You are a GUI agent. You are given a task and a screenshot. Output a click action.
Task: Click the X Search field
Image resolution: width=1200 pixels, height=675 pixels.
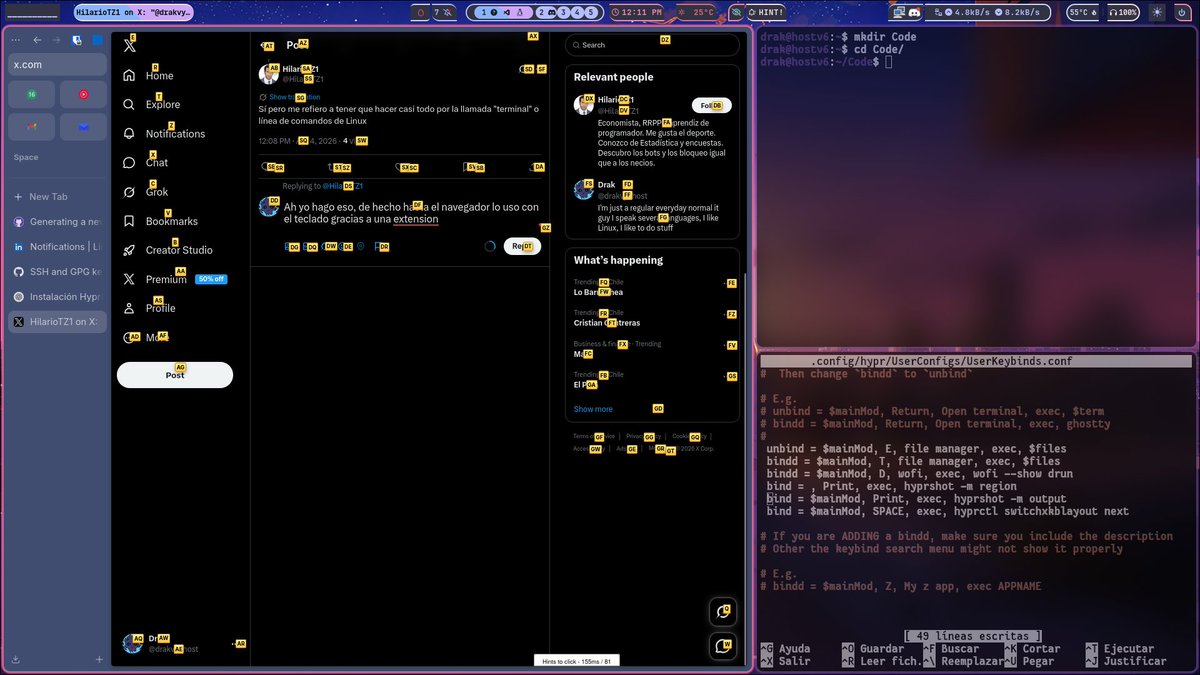(652, 45)
